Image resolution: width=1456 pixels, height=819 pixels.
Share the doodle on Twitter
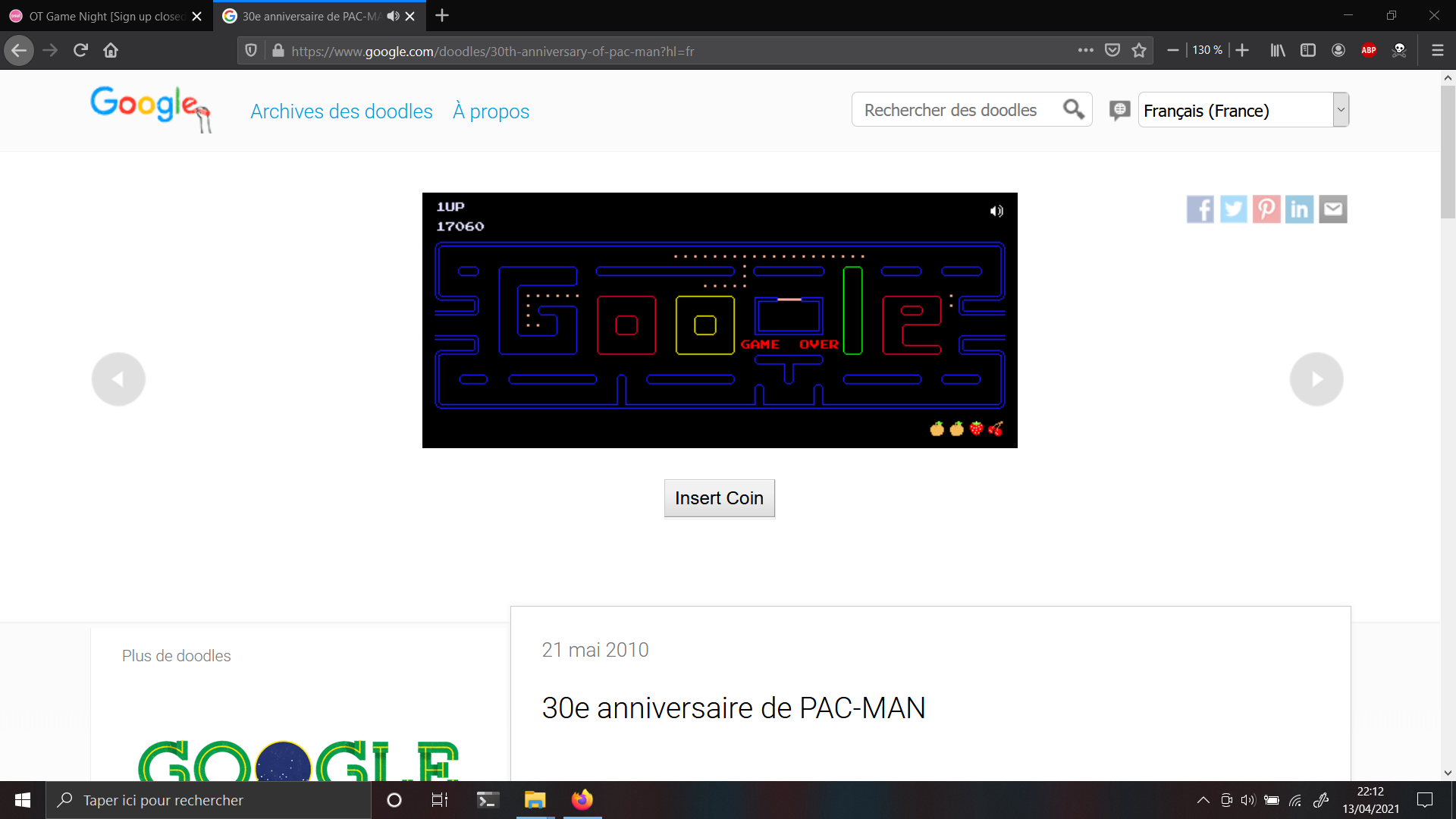[1234, 209]
